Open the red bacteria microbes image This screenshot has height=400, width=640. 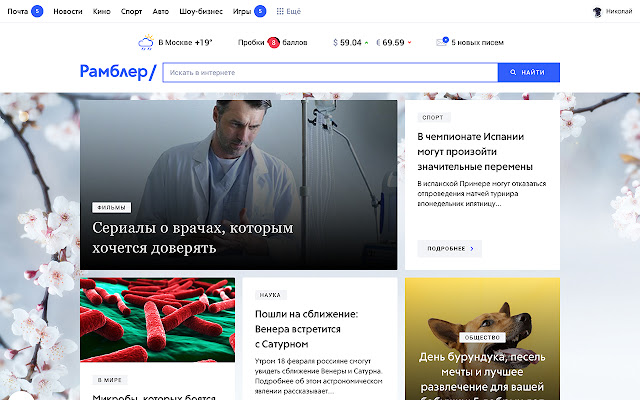(158, 320)
